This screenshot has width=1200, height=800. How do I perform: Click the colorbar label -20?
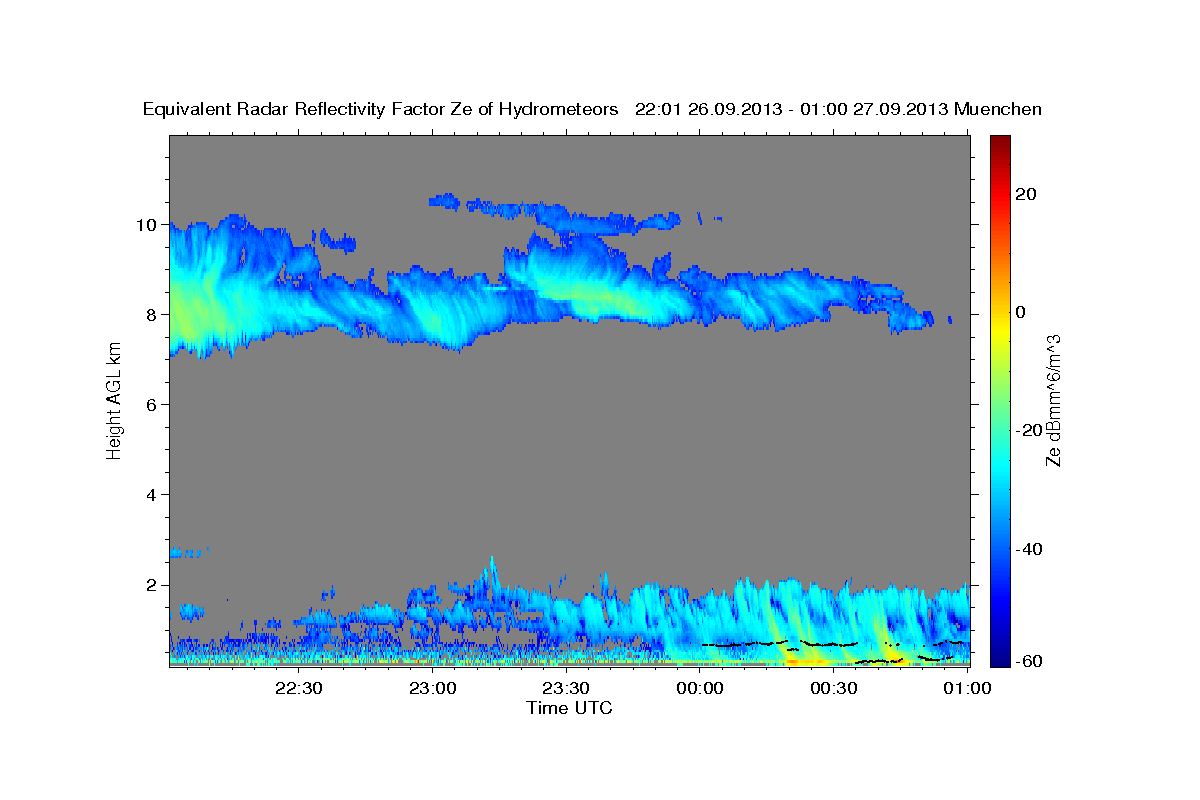point(1030,430)
